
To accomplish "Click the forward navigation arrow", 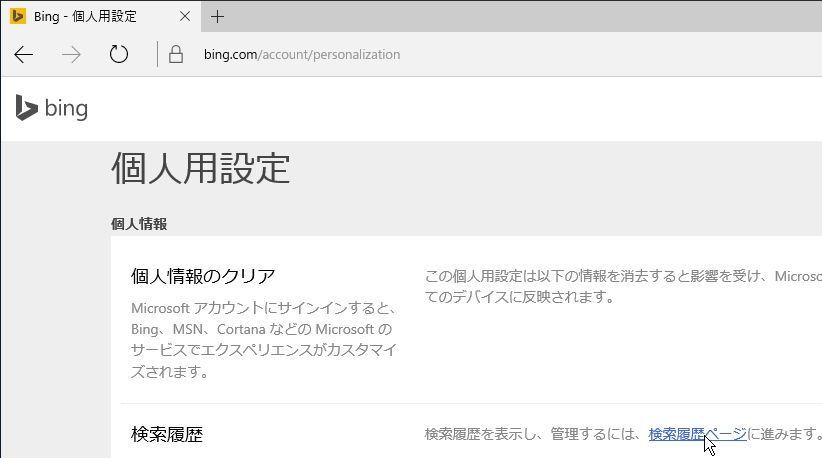I will (x=71, y=54).
